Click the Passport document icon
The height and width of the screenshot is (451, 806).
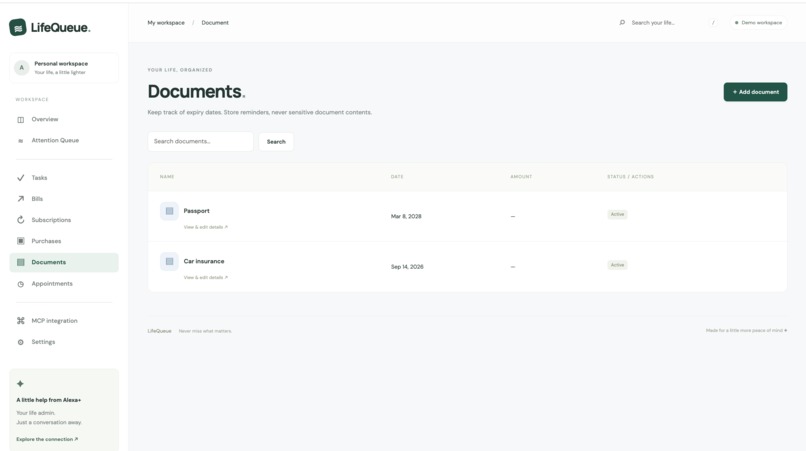169,211
